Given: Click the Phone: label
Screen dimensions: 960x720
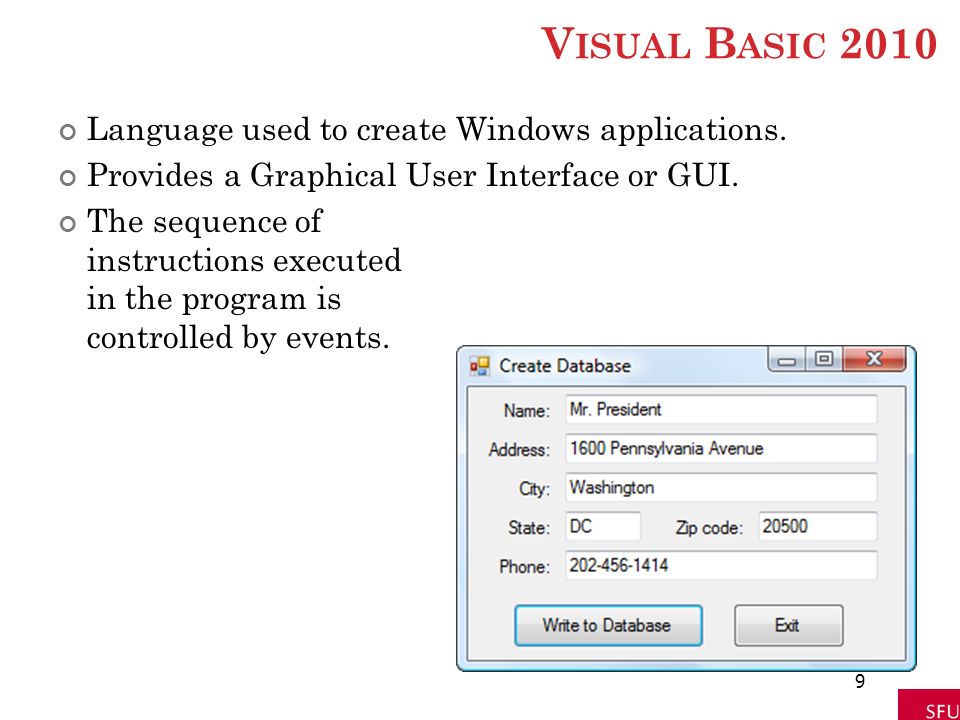Looking at the screenshot, I should pos(525,566).
